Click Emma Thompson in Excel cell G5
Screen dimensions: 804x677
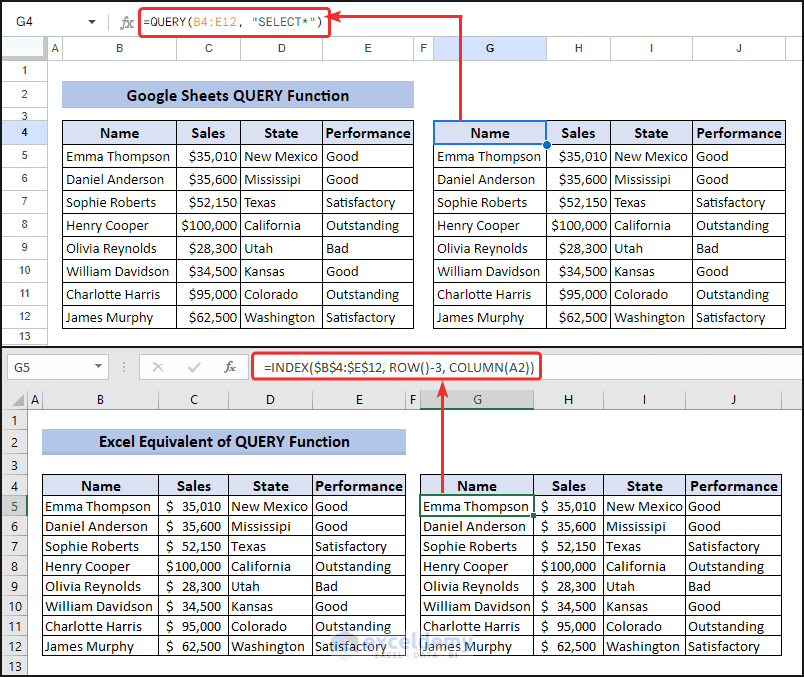pyautogui.click(x=476, y=506)
